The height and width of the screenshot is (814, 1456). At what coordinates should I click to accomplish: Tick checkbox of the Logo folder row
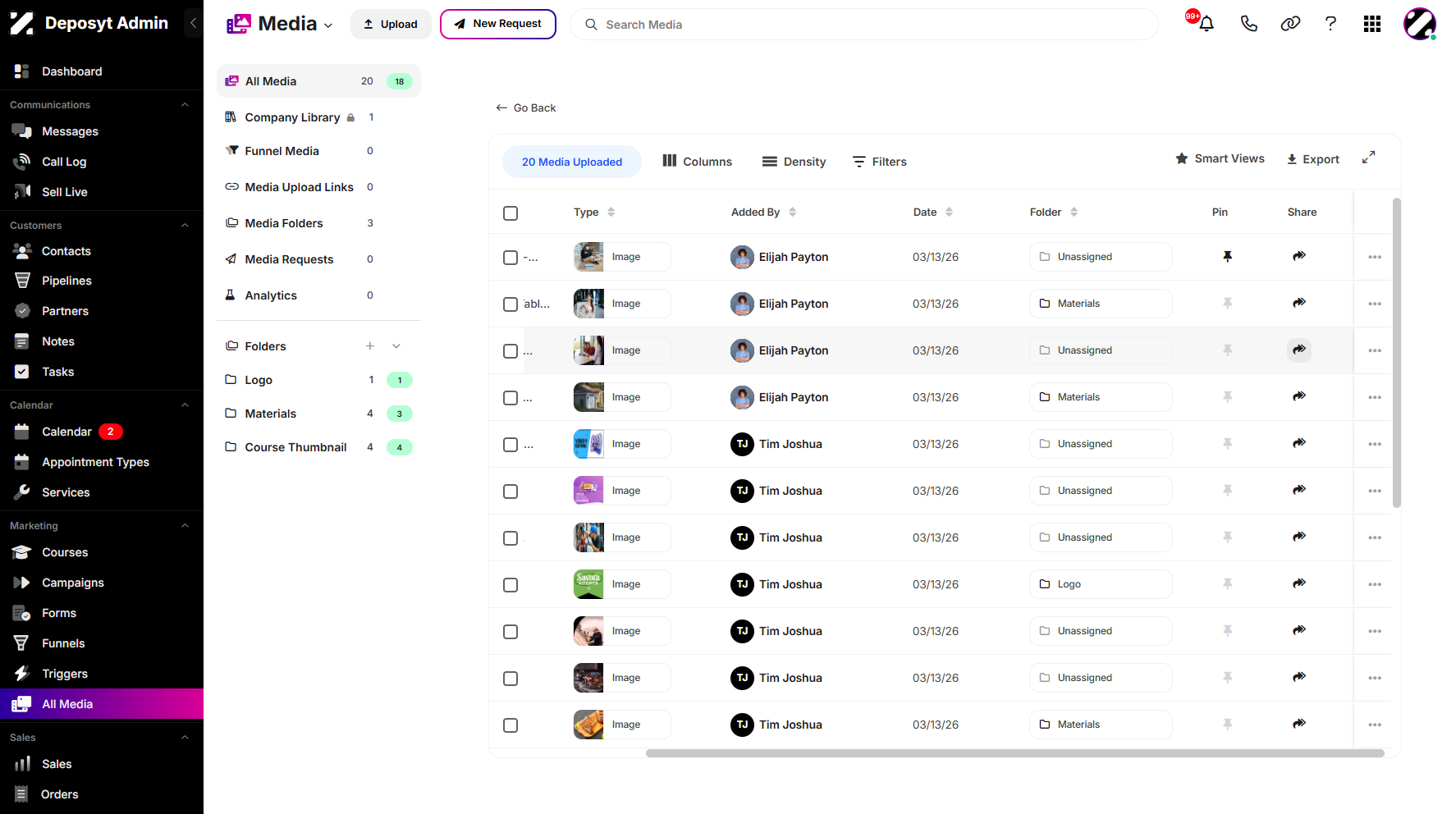click(x=511, y=585)
